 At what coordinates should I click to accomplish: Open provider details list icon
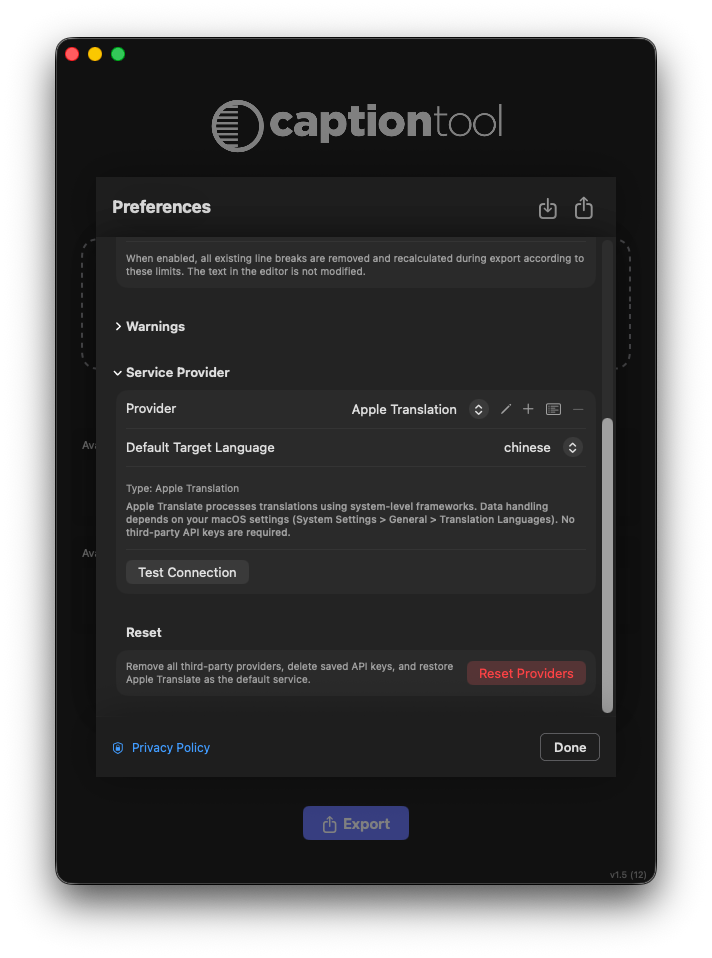pos(553,409)
